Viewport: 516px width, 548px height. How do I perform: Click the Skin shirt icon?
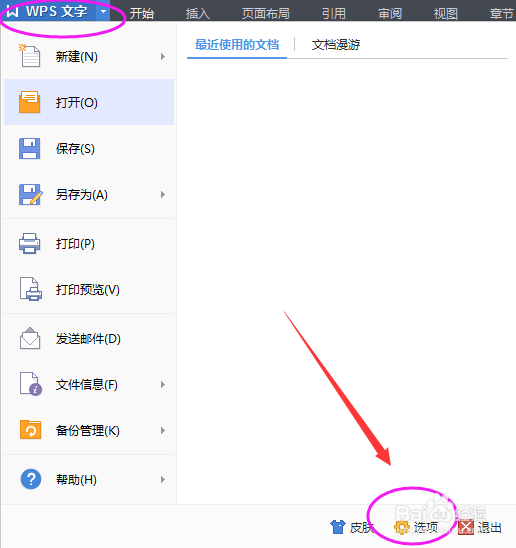[x=338, y=527]
